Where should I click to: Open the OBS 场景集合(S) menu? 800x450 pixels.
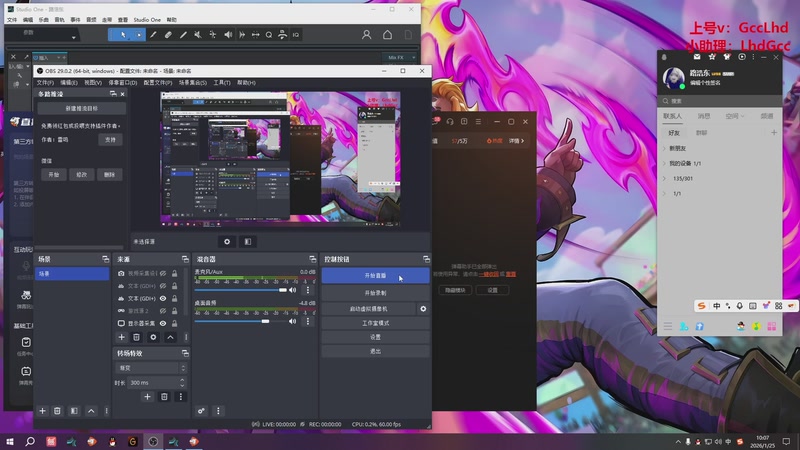192,83
